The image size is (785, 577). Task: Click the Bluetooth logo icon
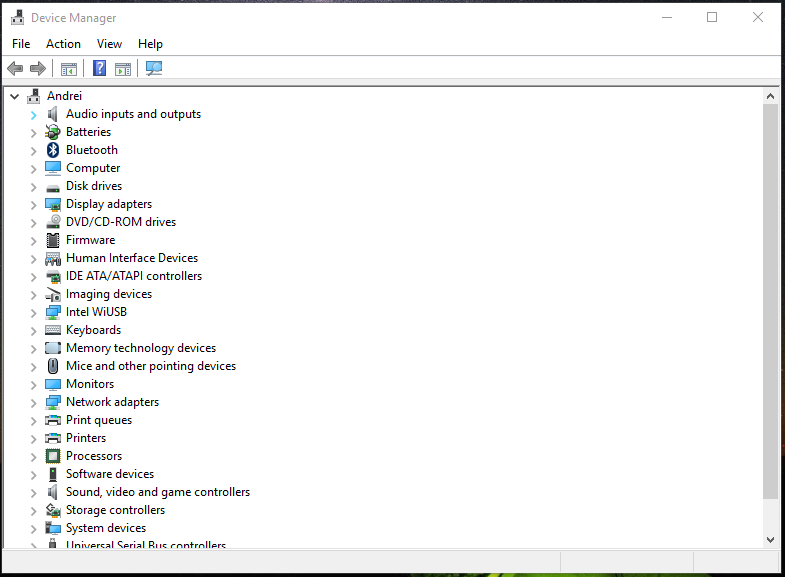pyautogui.click(x=53, y=150)
